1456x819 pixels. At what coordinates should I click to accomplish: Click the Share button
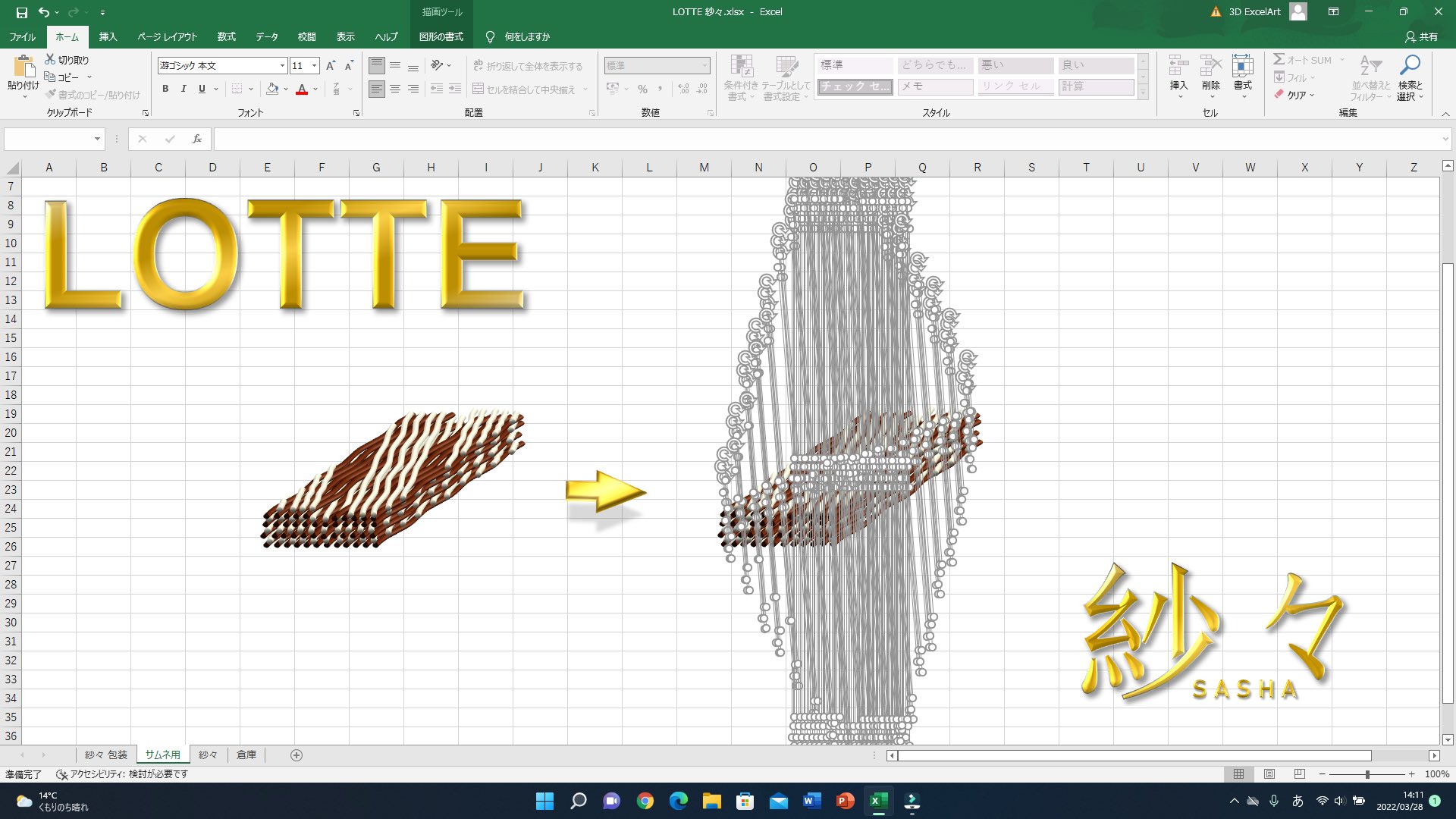[x=1421, y=36]
